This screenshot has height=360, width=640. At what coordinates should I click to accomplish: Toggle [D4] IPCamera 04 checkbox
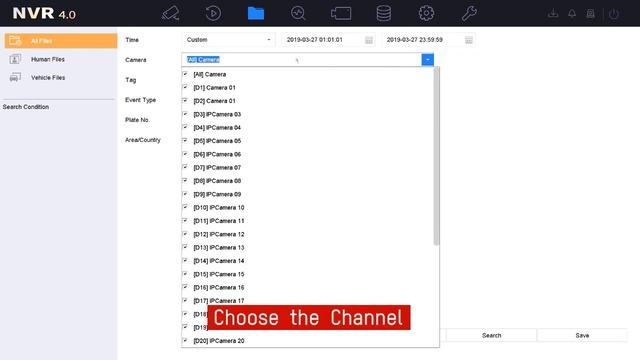[185, 127]
